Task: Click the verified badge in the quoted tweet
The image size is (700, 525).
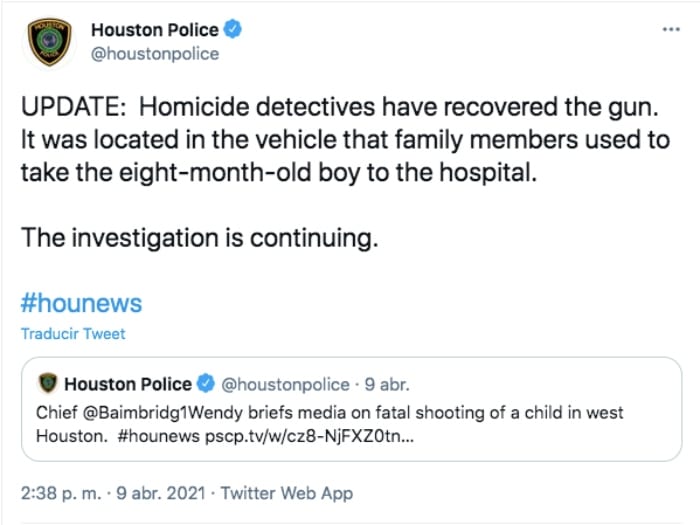Action: coord(207,384)
